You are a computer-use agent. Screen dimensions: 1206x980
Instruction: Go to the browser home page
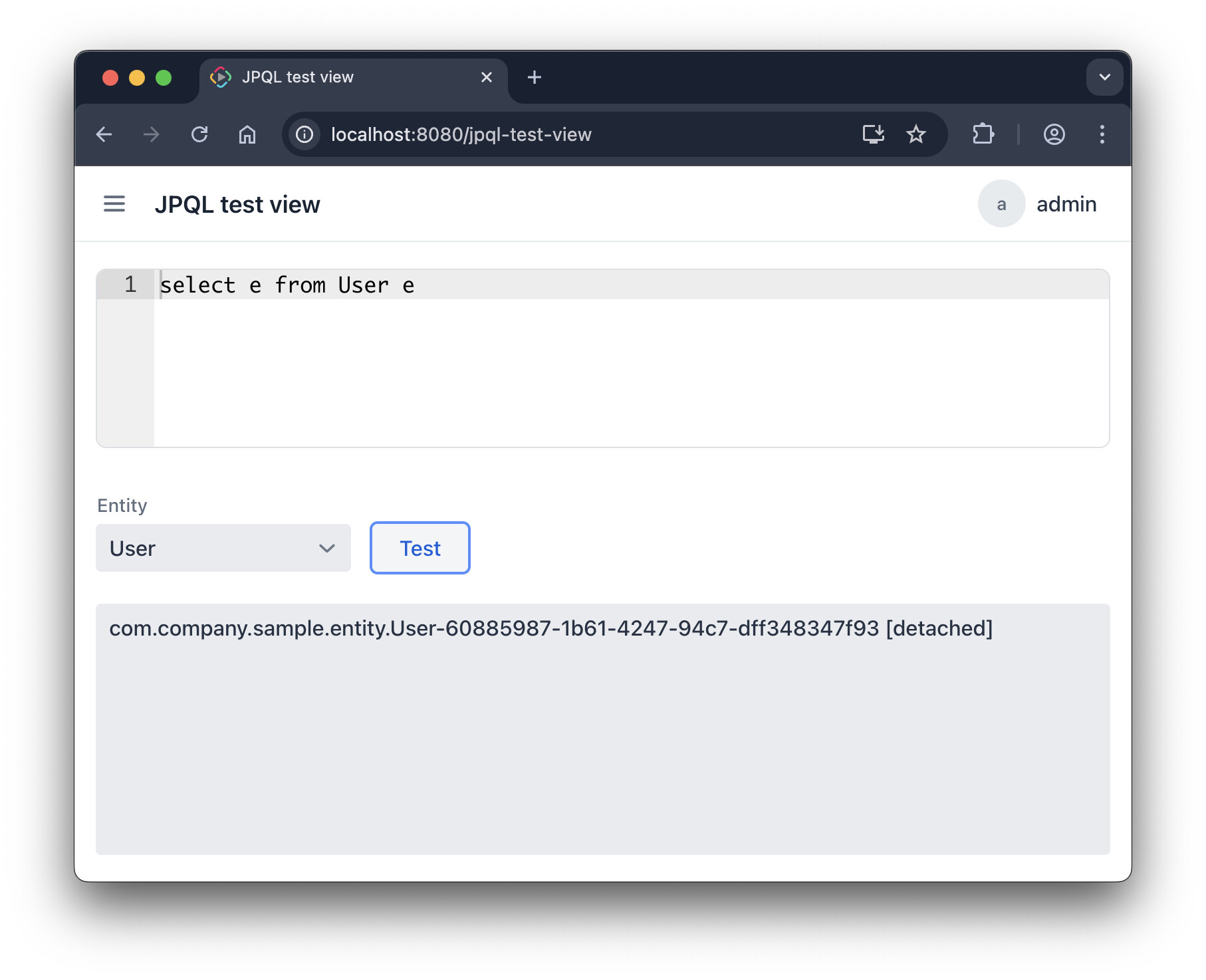point(247,135)
